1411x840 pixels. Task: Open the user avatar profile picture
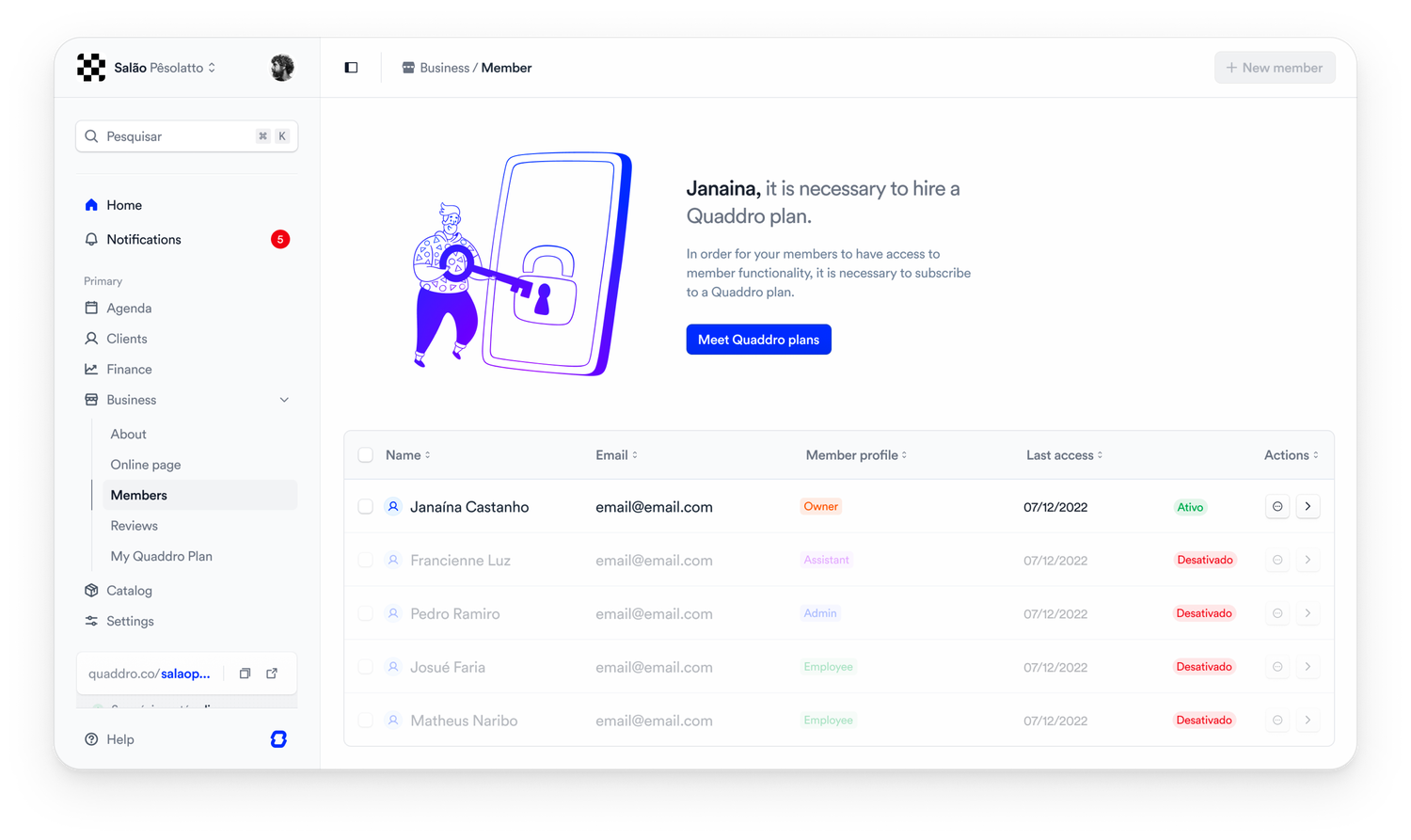[282, 68]
